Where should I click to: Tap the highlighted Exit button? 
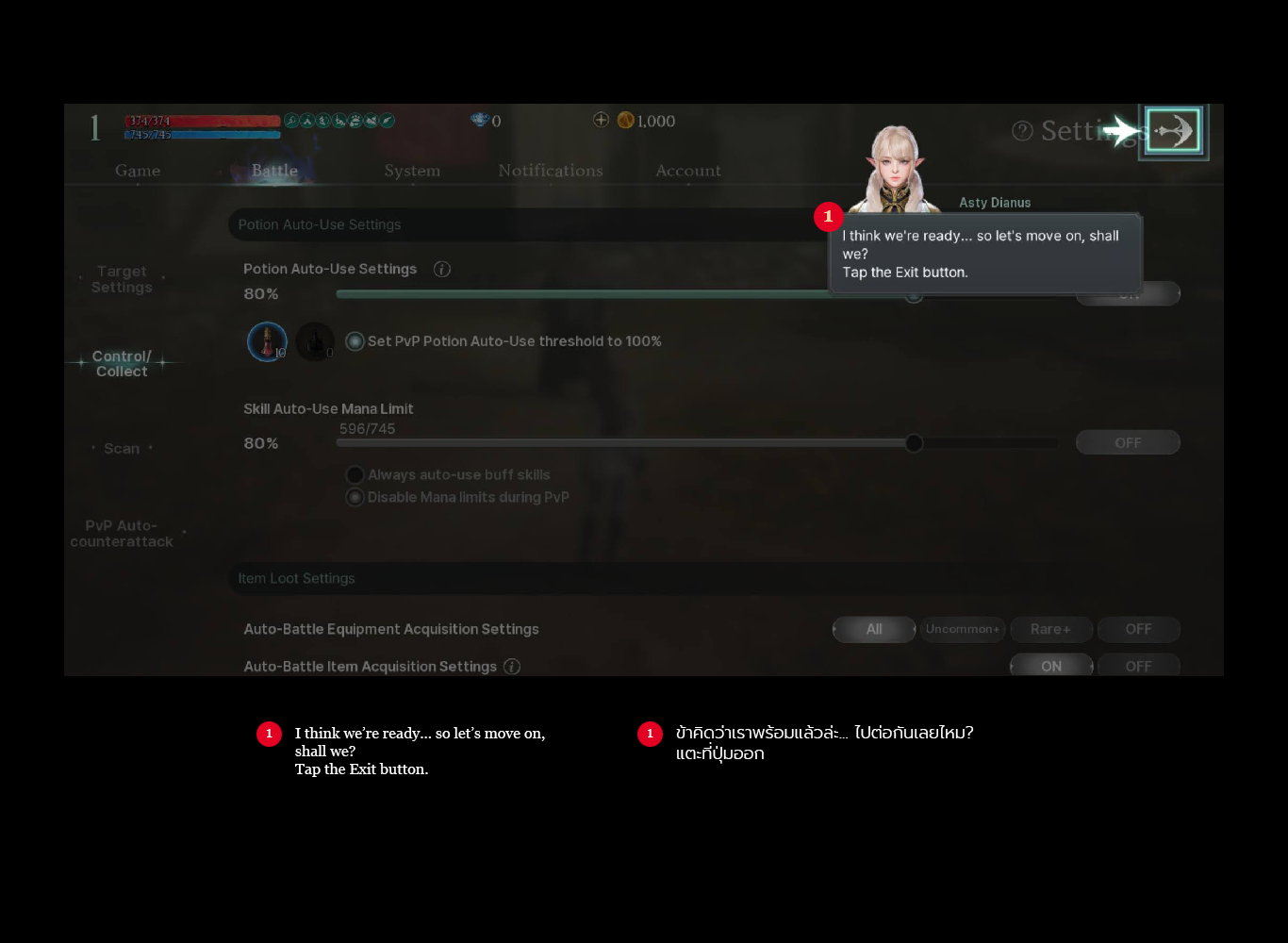(x=1173, y=132)
